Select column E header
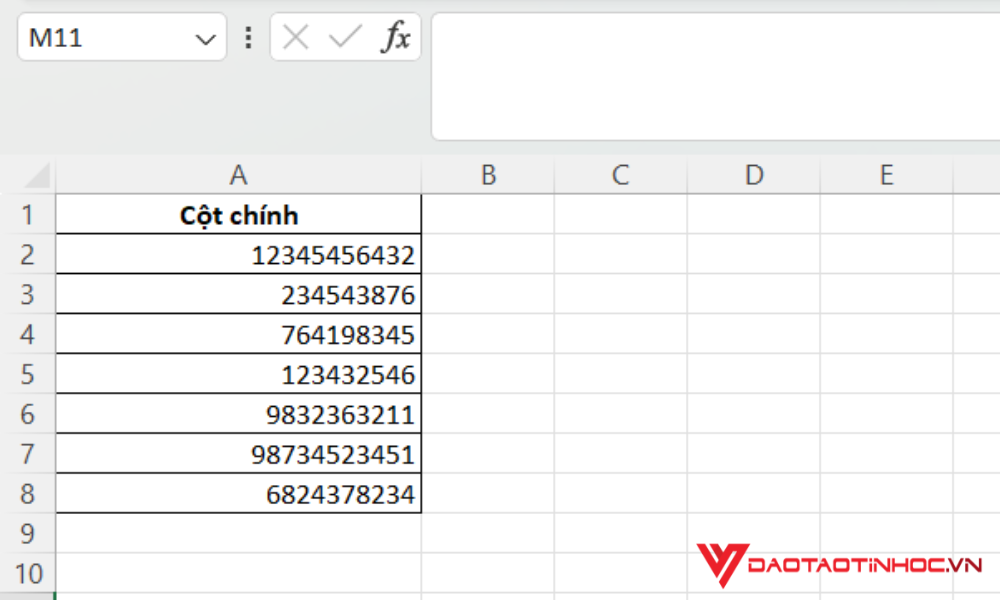1000x600 pixels. pos(886,173)
